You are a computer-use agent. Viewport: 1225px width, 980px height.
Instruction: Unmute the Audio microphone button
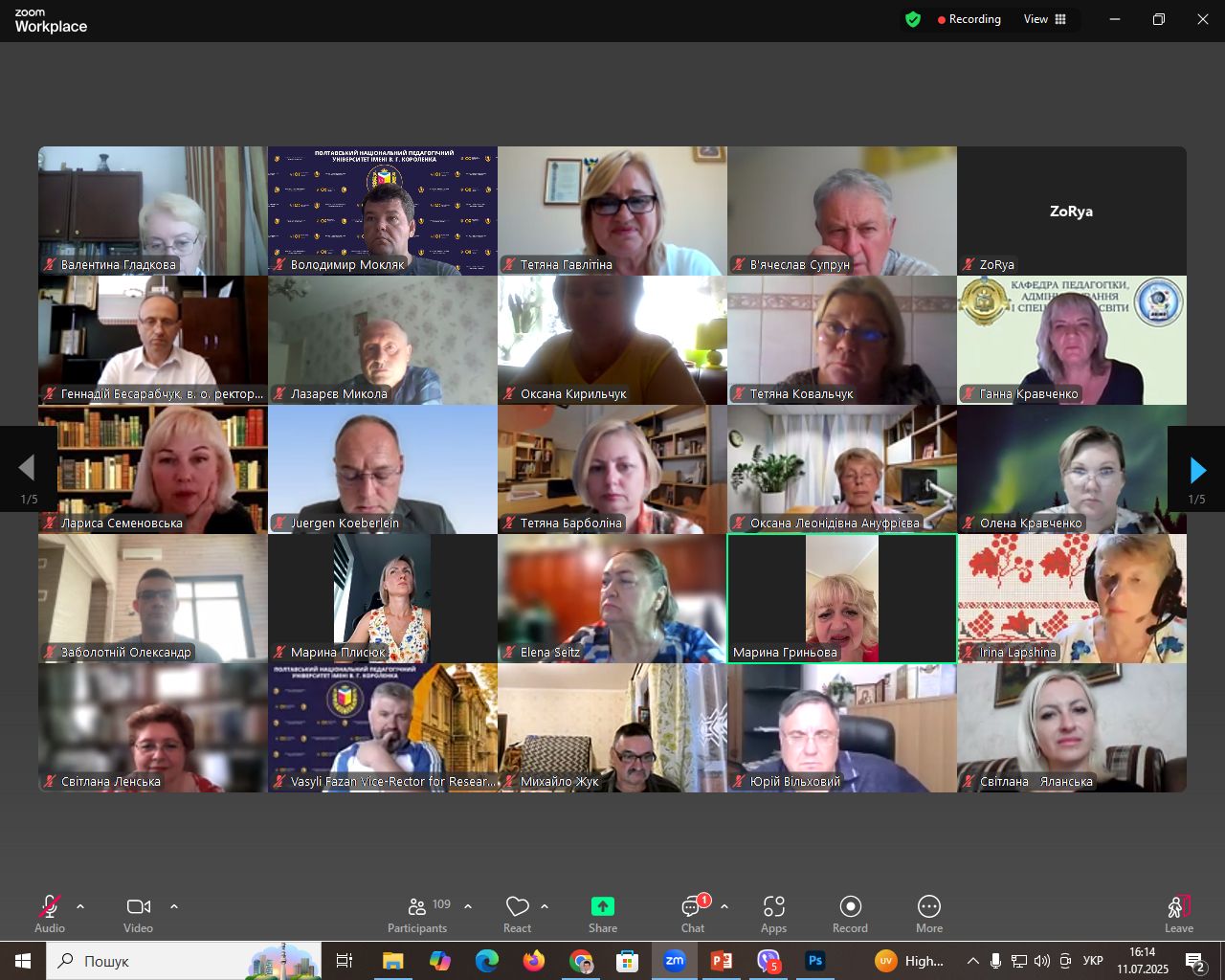coord(50,914)
